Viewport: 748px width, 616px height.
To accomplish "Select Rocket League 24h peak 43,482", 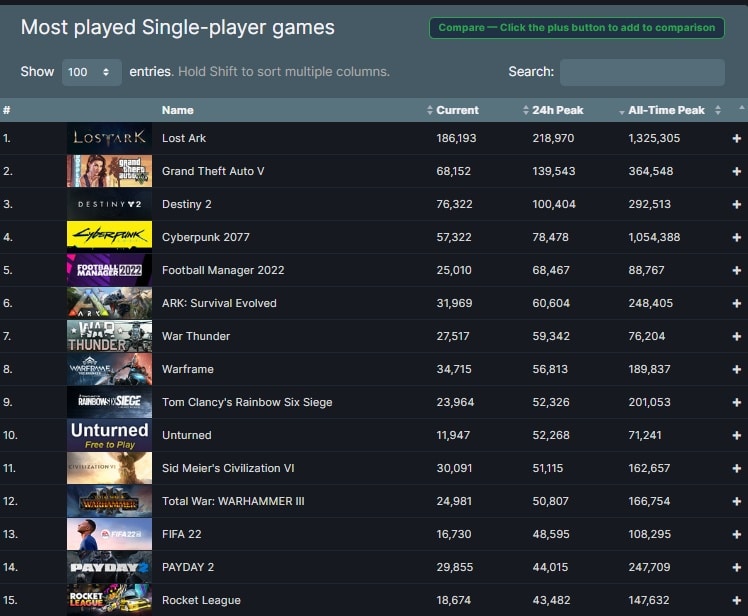I will click(x=551, y=600).
